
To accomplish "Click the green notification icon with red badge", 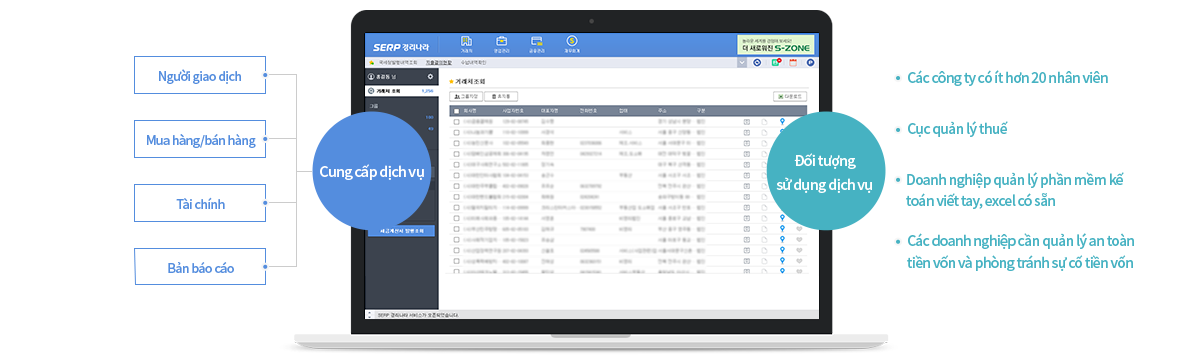I will 775,62.
